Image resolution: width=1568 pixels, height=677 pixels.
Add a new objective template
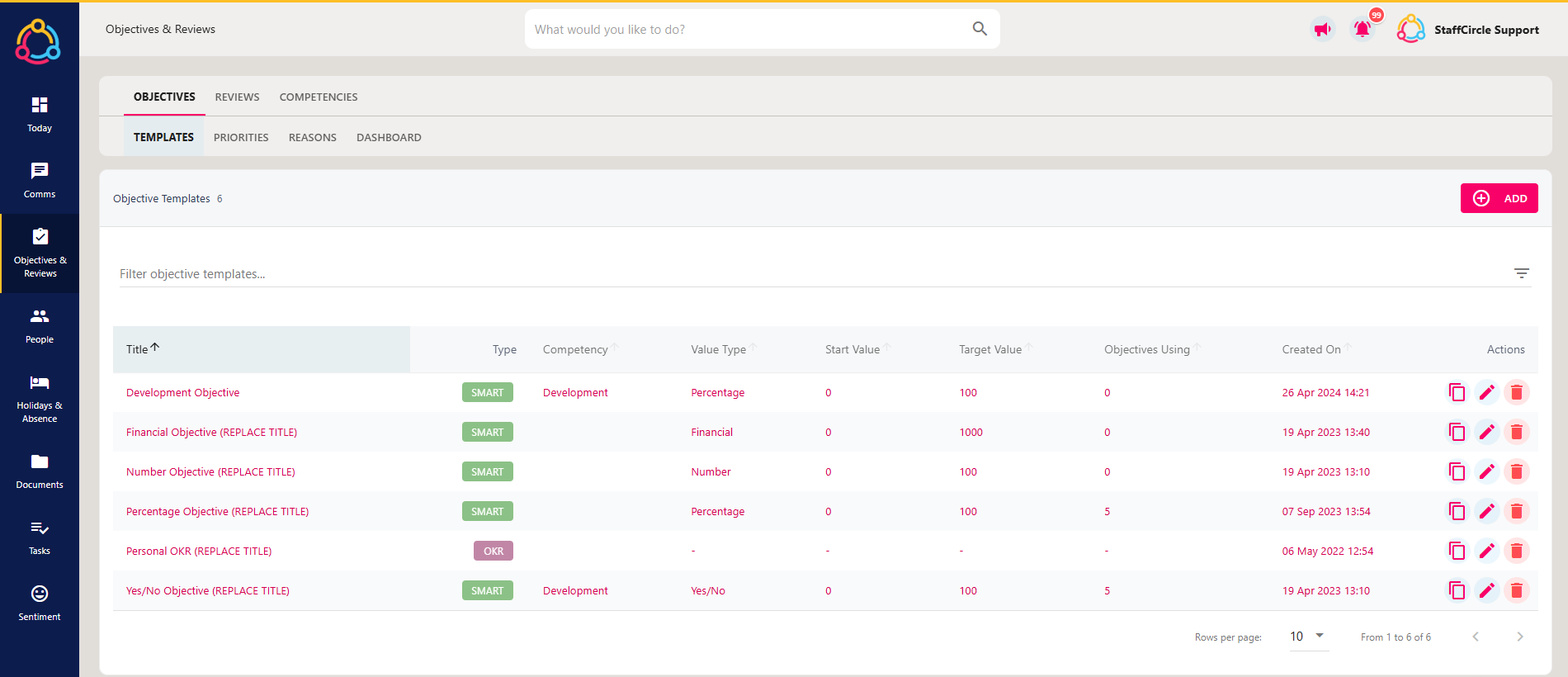1499,198
